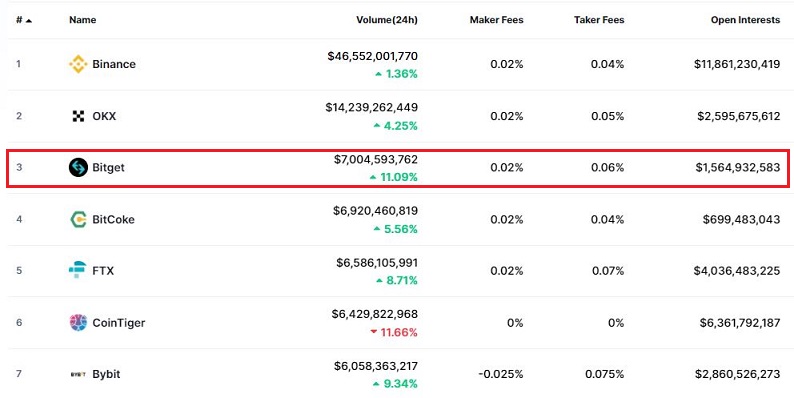Click Bybit 9.34% volume change
This screenshot has height=398, width=794.
(x=396, y=384)
